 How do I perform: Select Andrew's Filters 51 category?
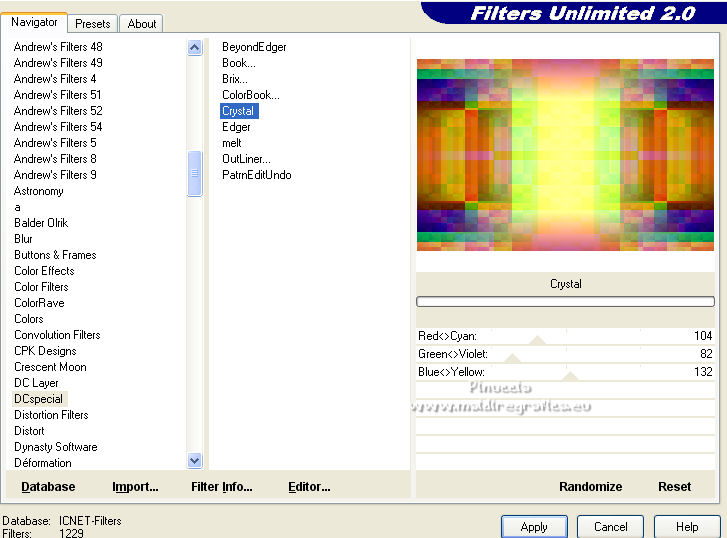pos(57,95)
